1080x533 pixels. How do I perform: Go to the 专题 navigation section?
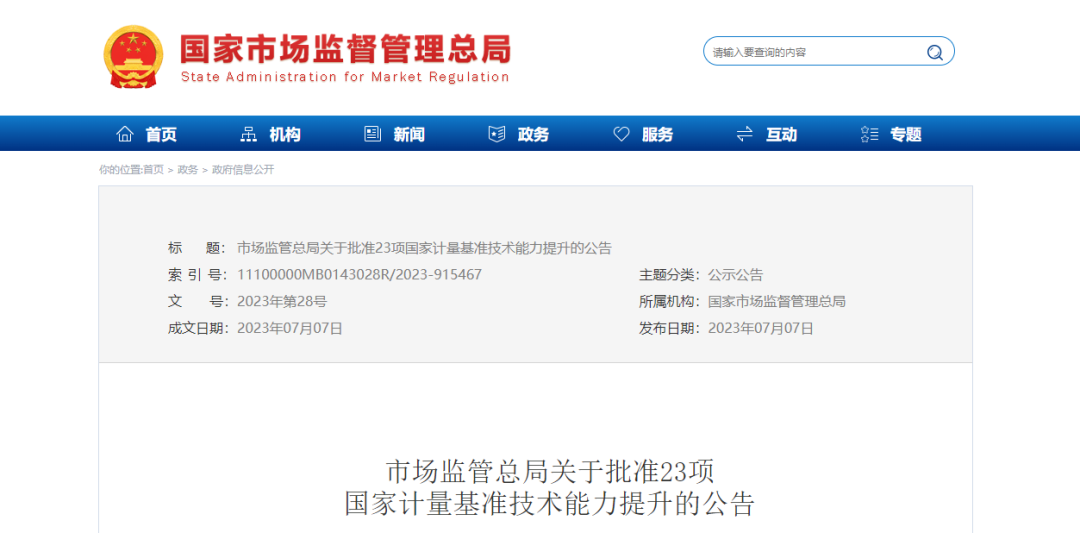(905, 134)
